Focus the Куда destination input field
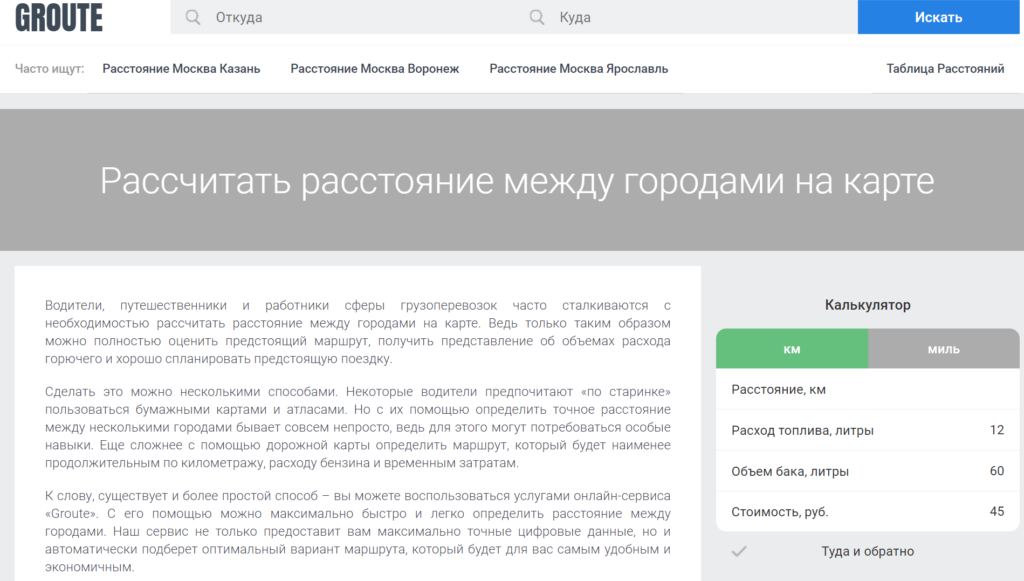 [x=700, y=17]
